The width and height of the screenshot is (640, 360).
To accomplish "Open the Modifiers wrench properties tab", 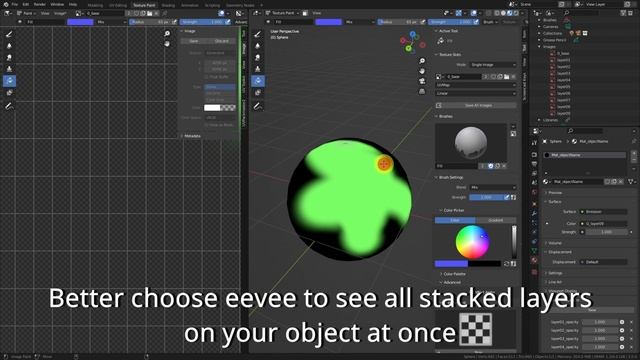I will (x=534, y=213).
